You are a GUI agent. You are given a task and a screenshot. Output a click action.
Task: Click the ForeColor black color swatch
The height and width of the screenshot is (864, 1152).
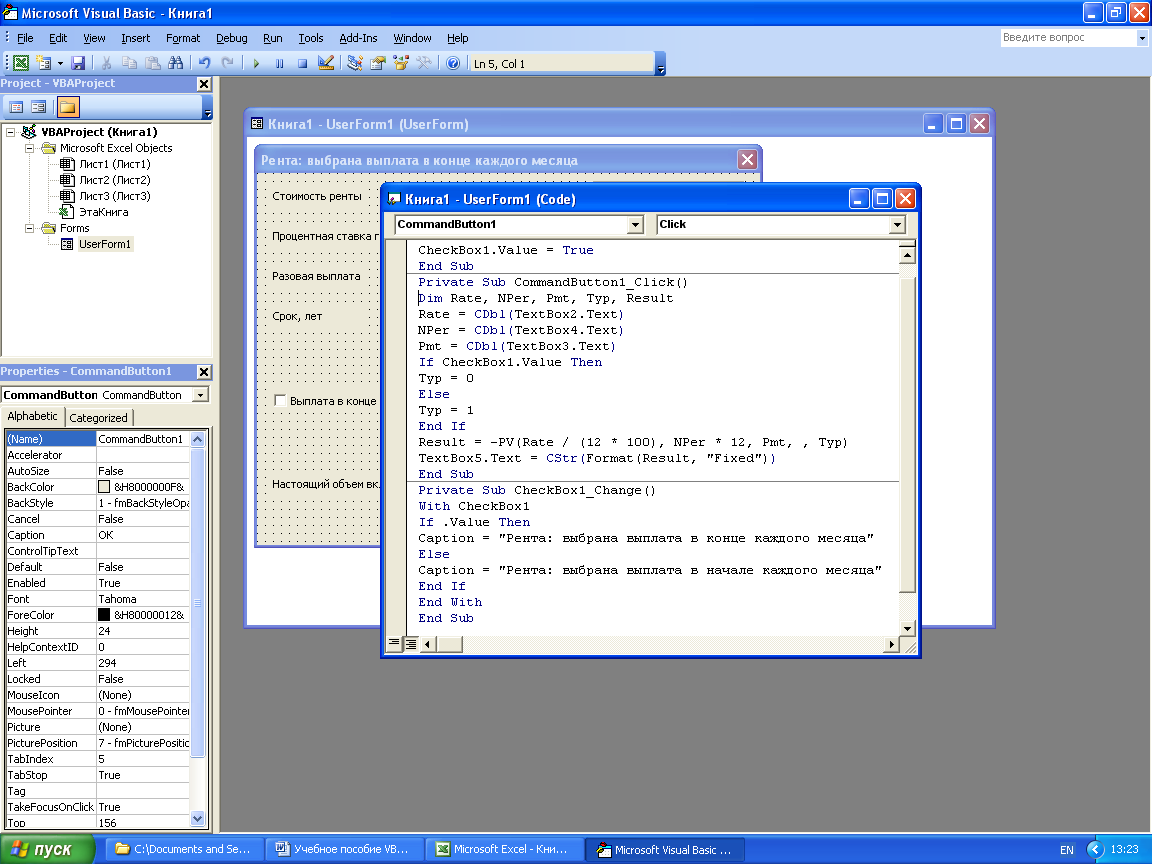click(104, 615)
